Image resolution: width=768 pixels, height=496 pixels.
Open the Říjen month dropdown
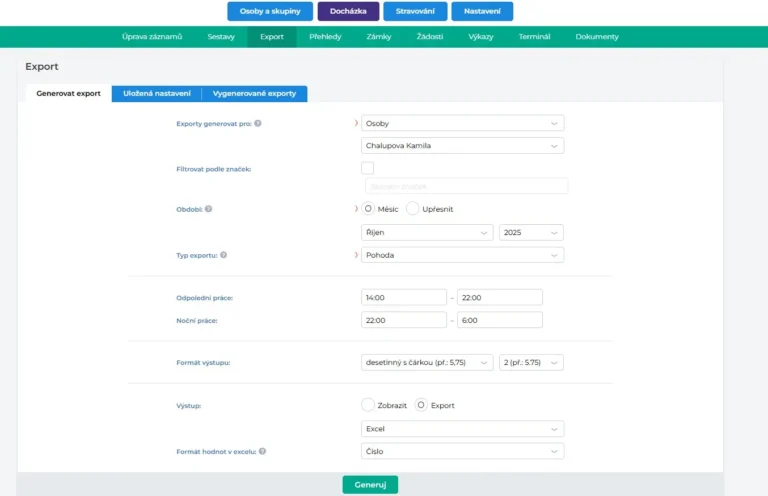pyautogui.click(x=426, y=232)
